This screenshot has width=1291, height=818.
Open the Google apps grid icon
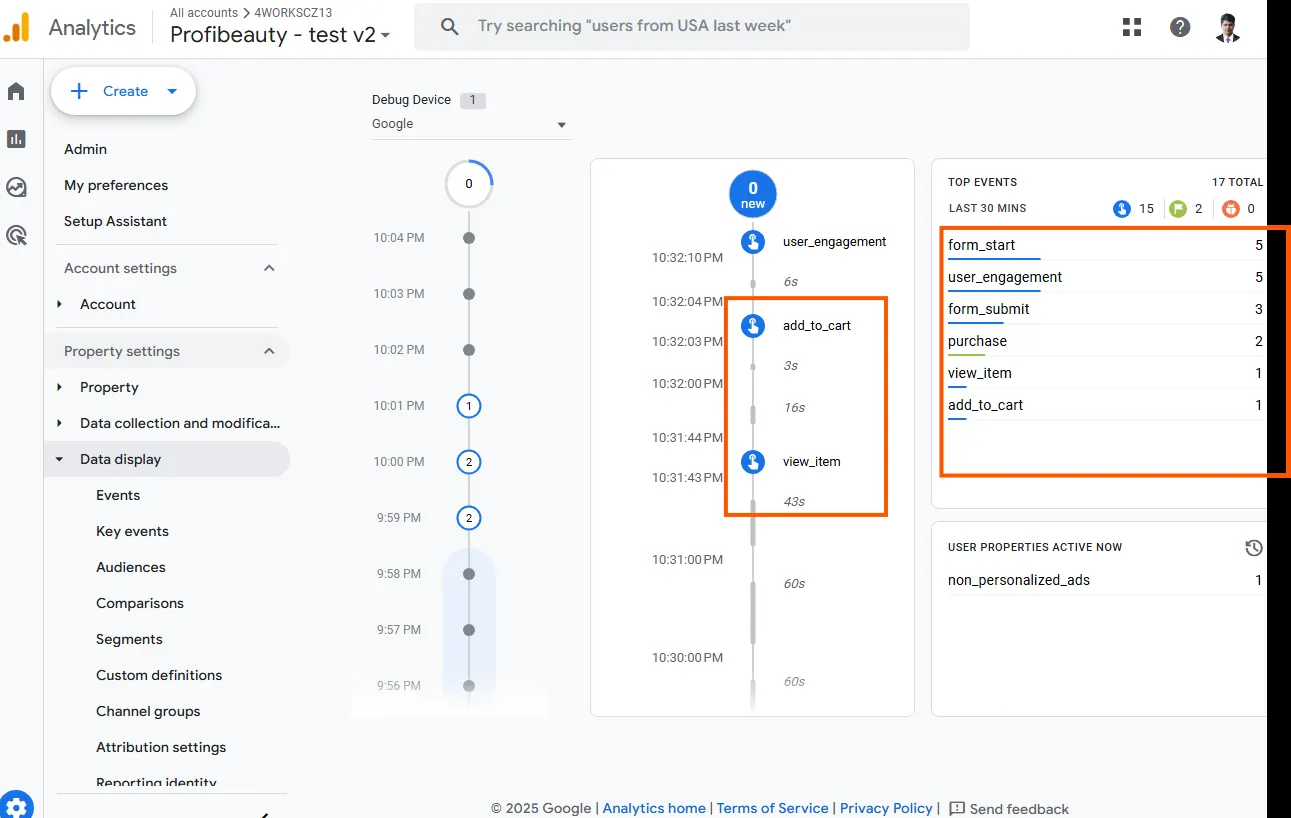coord(1132,27)
